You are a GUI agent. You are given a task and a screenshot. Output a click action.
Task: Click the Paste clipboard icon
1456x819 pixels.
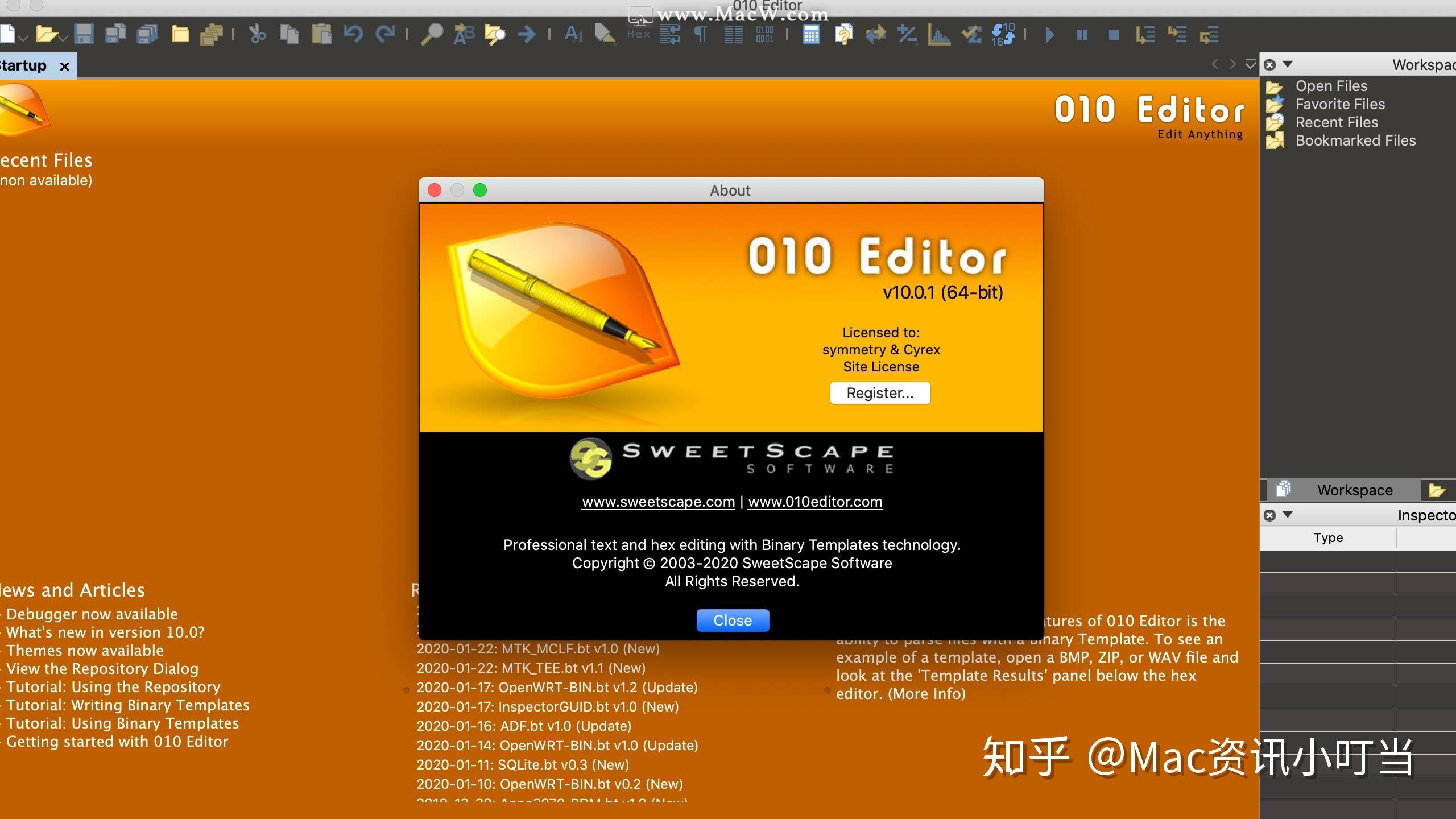point(321,34)
